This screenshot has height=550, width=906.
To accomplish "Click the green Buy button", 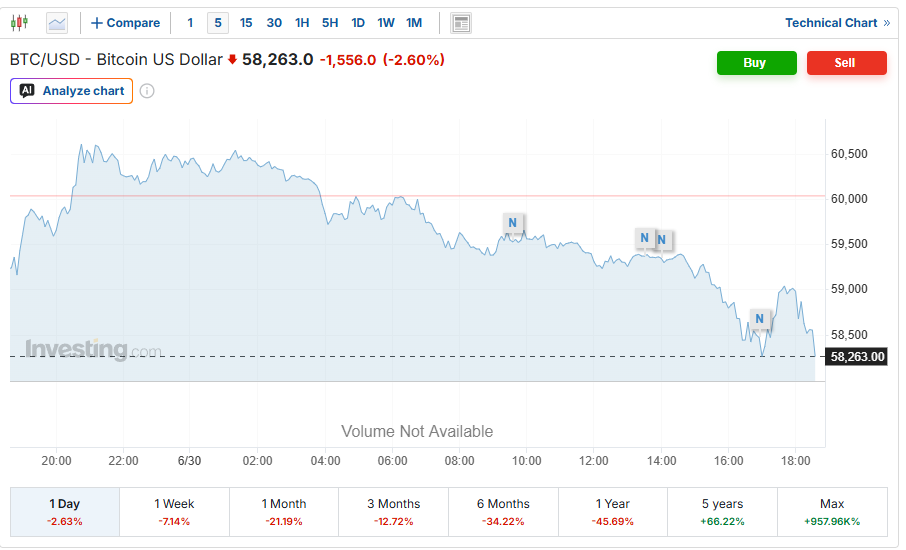I will (757, 63).
